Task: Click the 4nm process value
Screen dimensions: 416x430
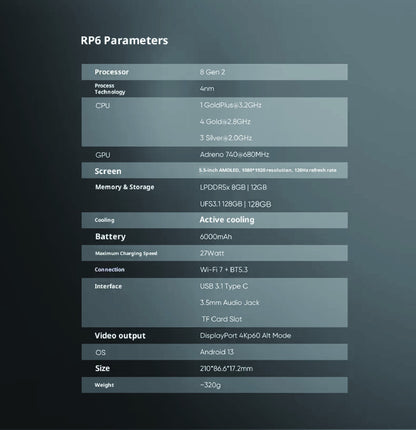Action: pyautogui.click(x=207, y=89)
